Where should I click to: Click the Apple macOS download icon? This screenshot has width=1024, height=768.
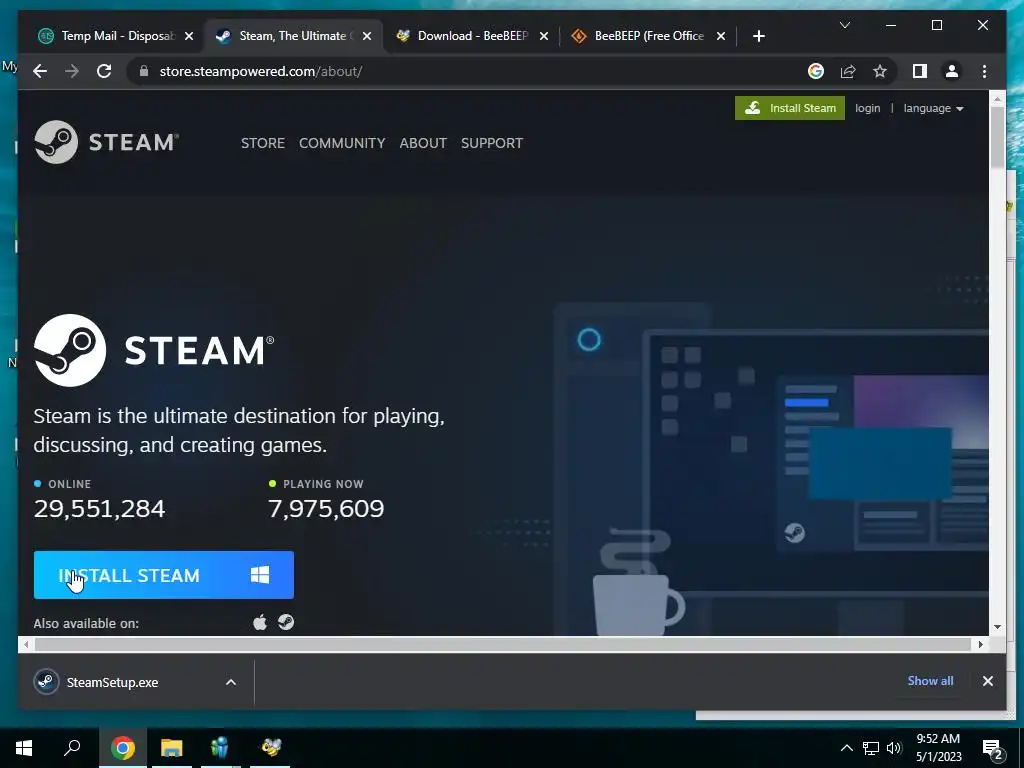(x=260, y=622)
